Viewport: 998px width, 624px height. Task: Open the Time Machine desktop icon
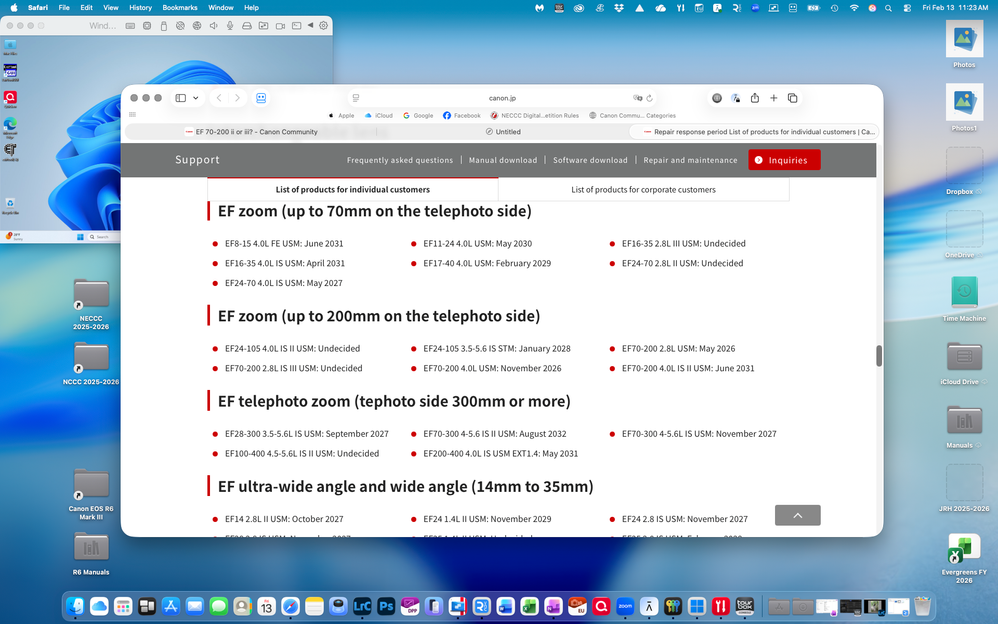click(x=964, y=299)
